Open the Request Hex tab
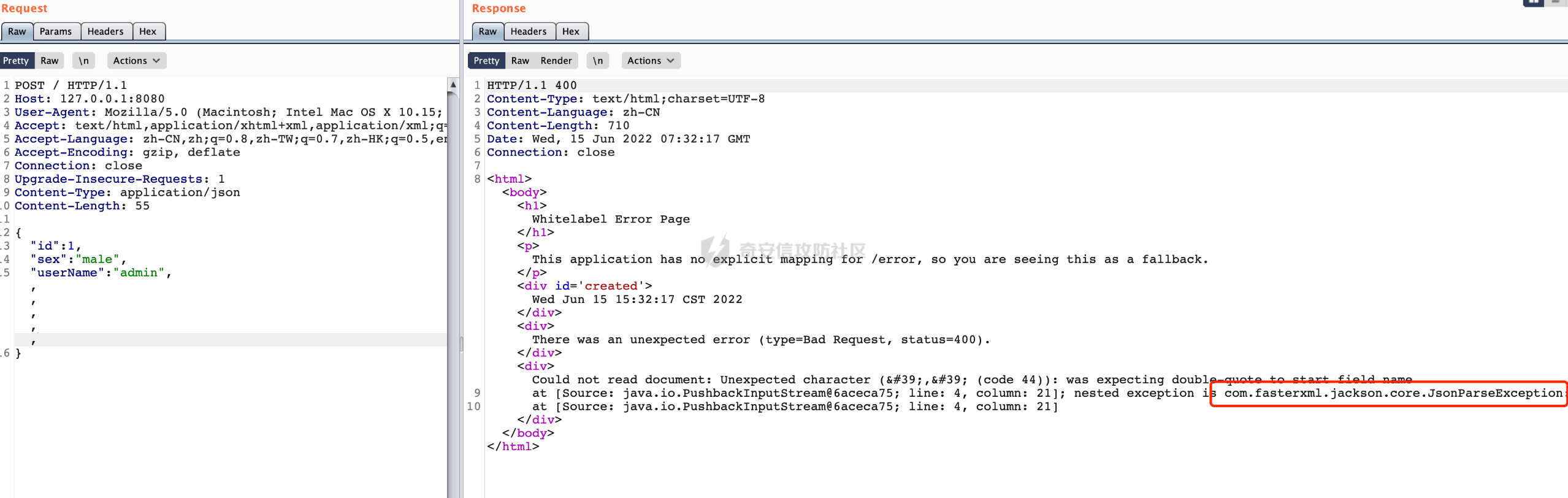The height and width of the screenshot is (498, 1568). tap(148, 31)
